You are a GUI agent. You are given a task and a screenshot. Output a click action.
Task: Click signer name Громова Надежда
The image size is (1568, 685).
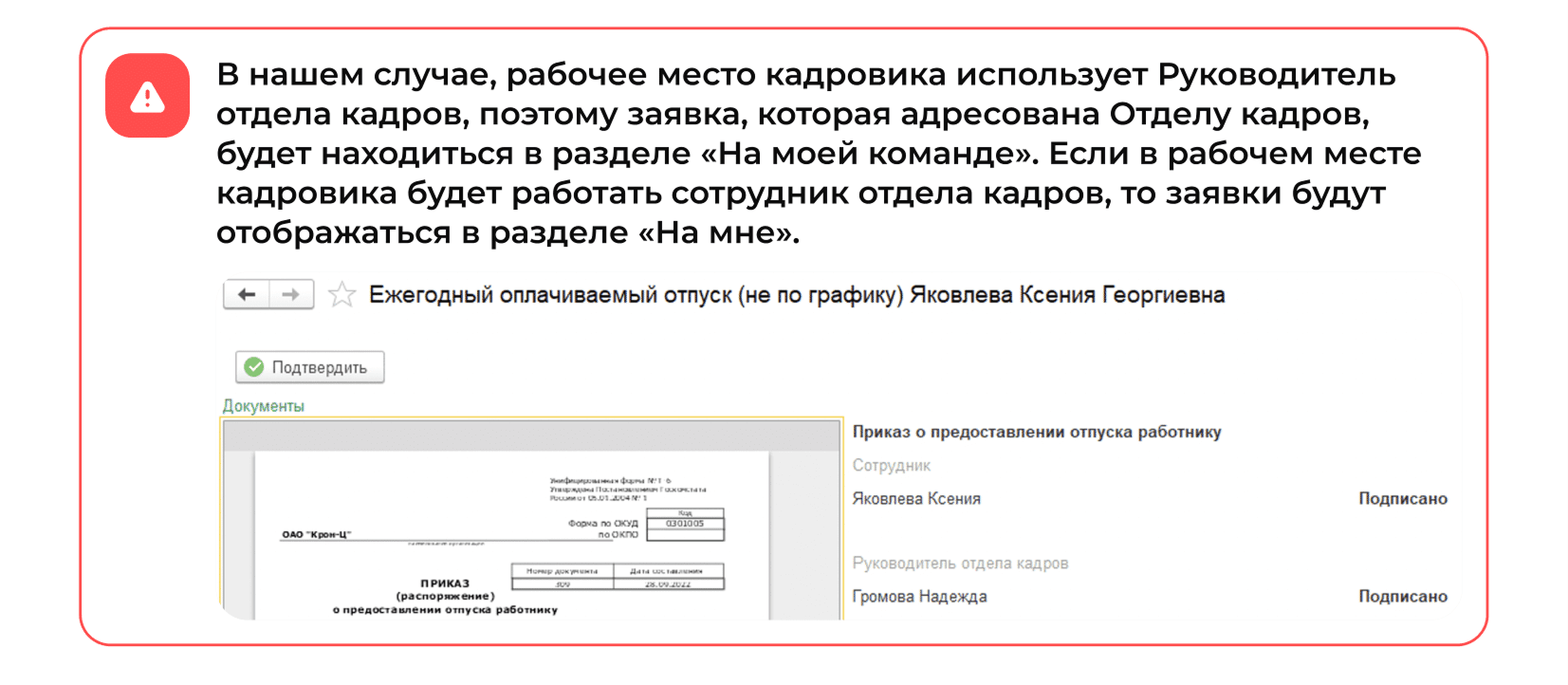pyautogui.click(x=919, y=597)
